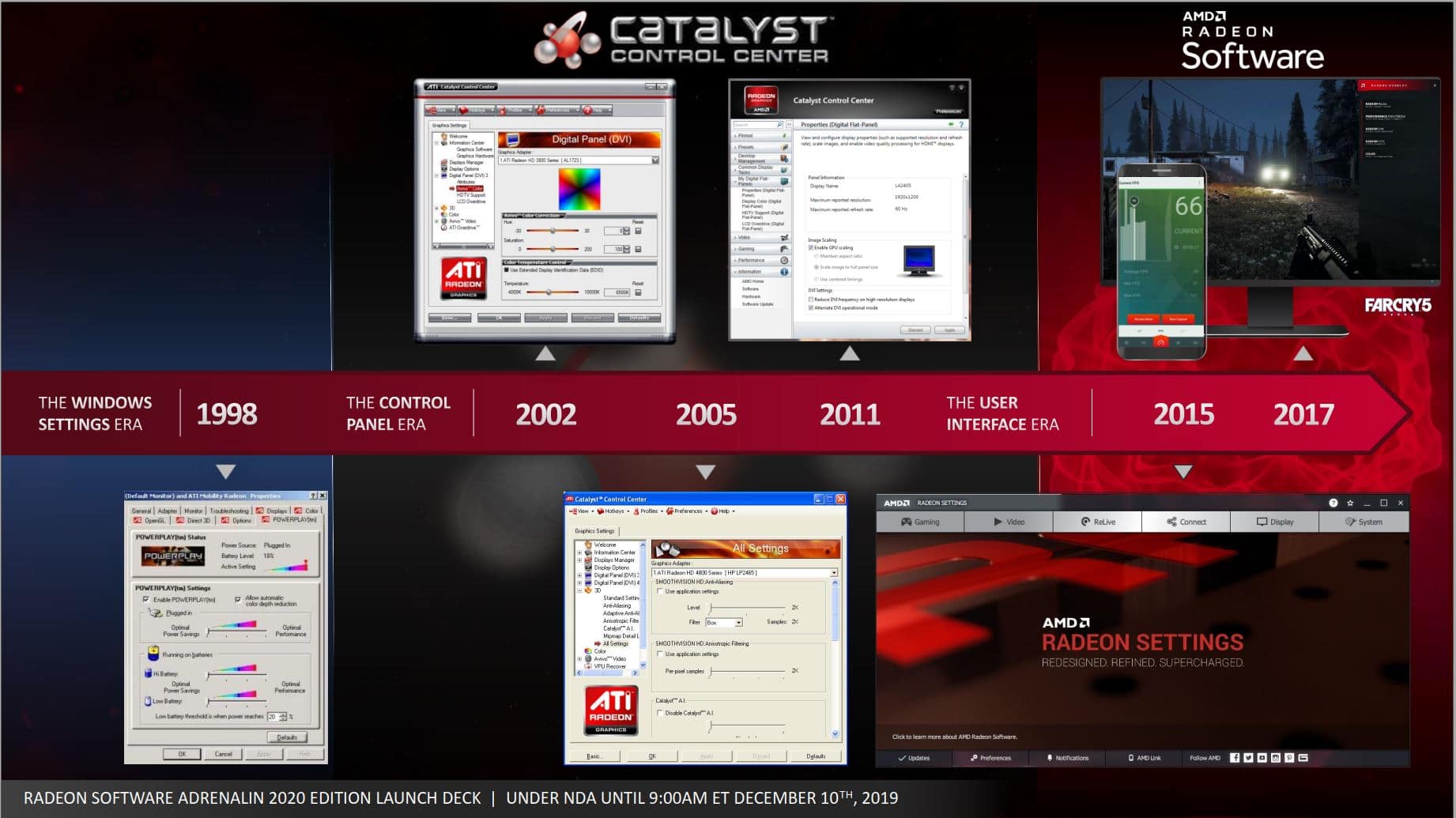Click Defaults button in POWERPLAY properties

[286, 737]
